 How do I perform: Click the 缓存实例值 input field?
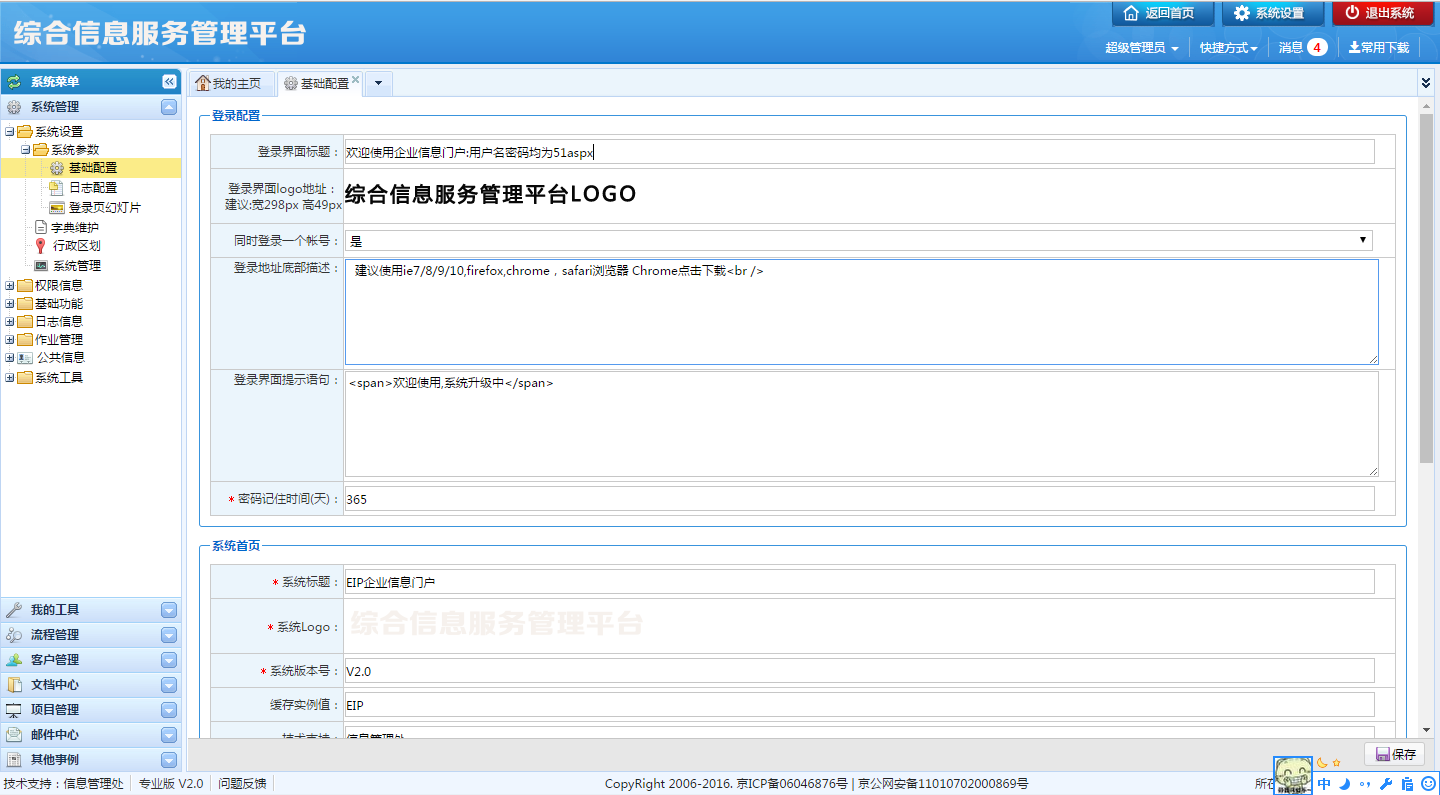pos(859,705)
